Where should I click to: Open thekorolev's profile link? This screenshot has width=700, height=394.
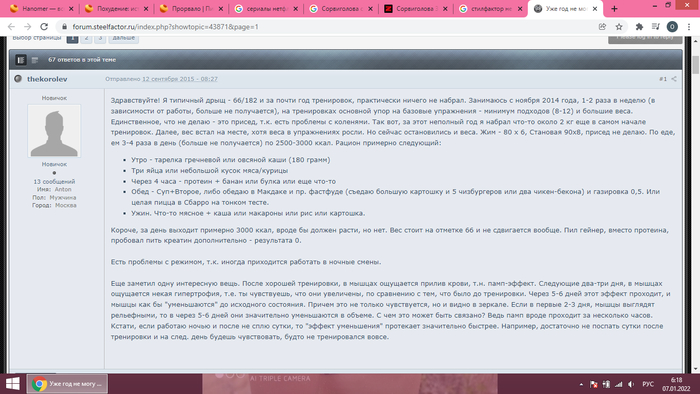click(x=47, y=79)
